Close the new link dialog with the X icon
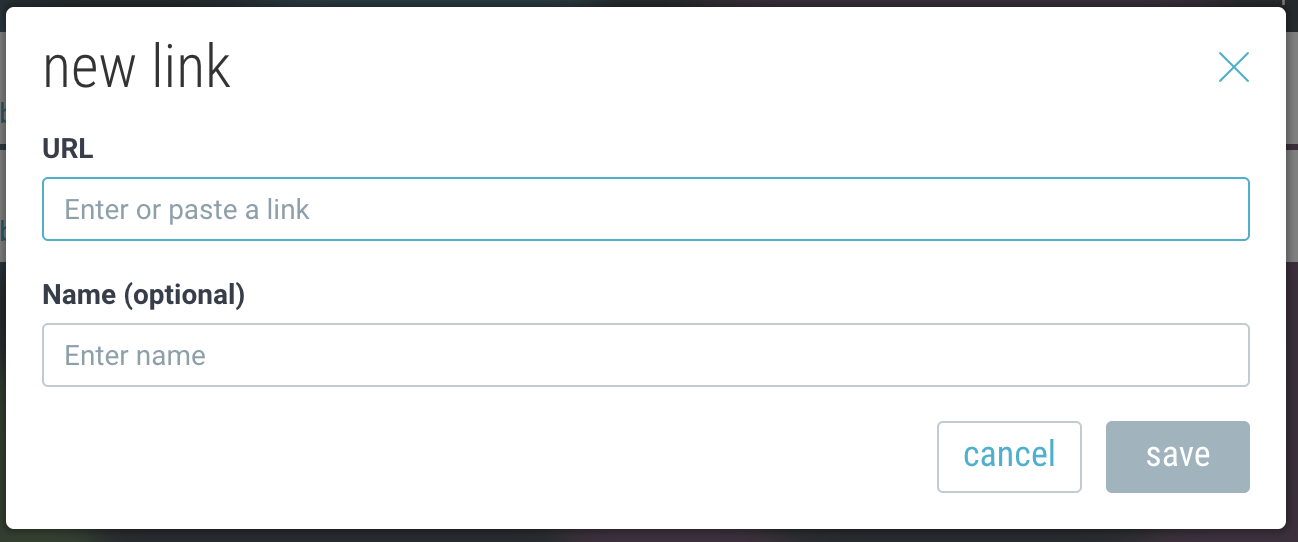1298x542 pixels. point(1233,67)
